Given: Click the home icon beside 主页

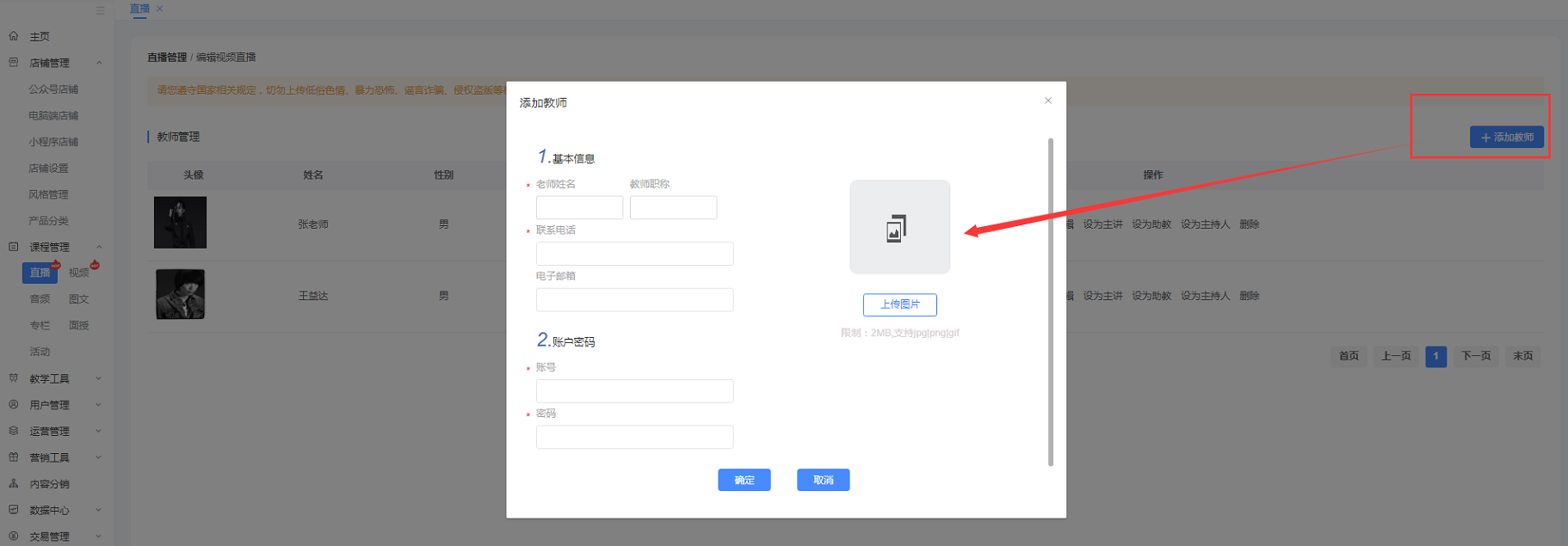Looking at the screenshot, I should point(14,36).
